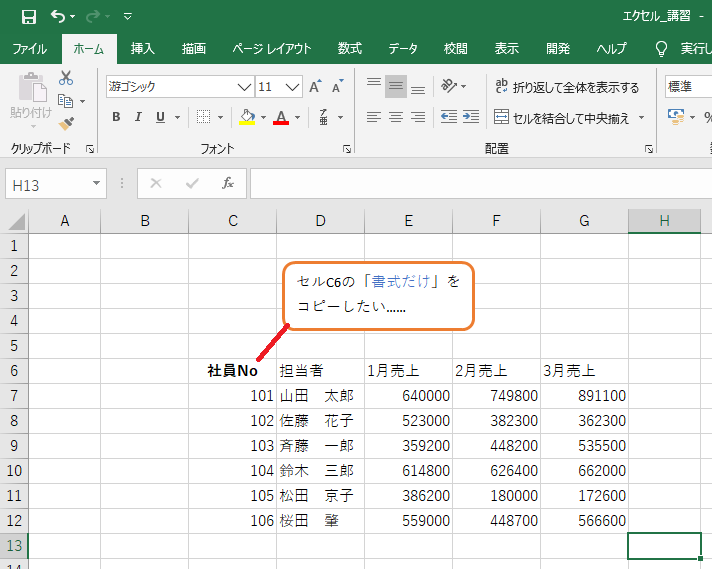
Task: Click the Copy icon
Action: pos(66,101)
